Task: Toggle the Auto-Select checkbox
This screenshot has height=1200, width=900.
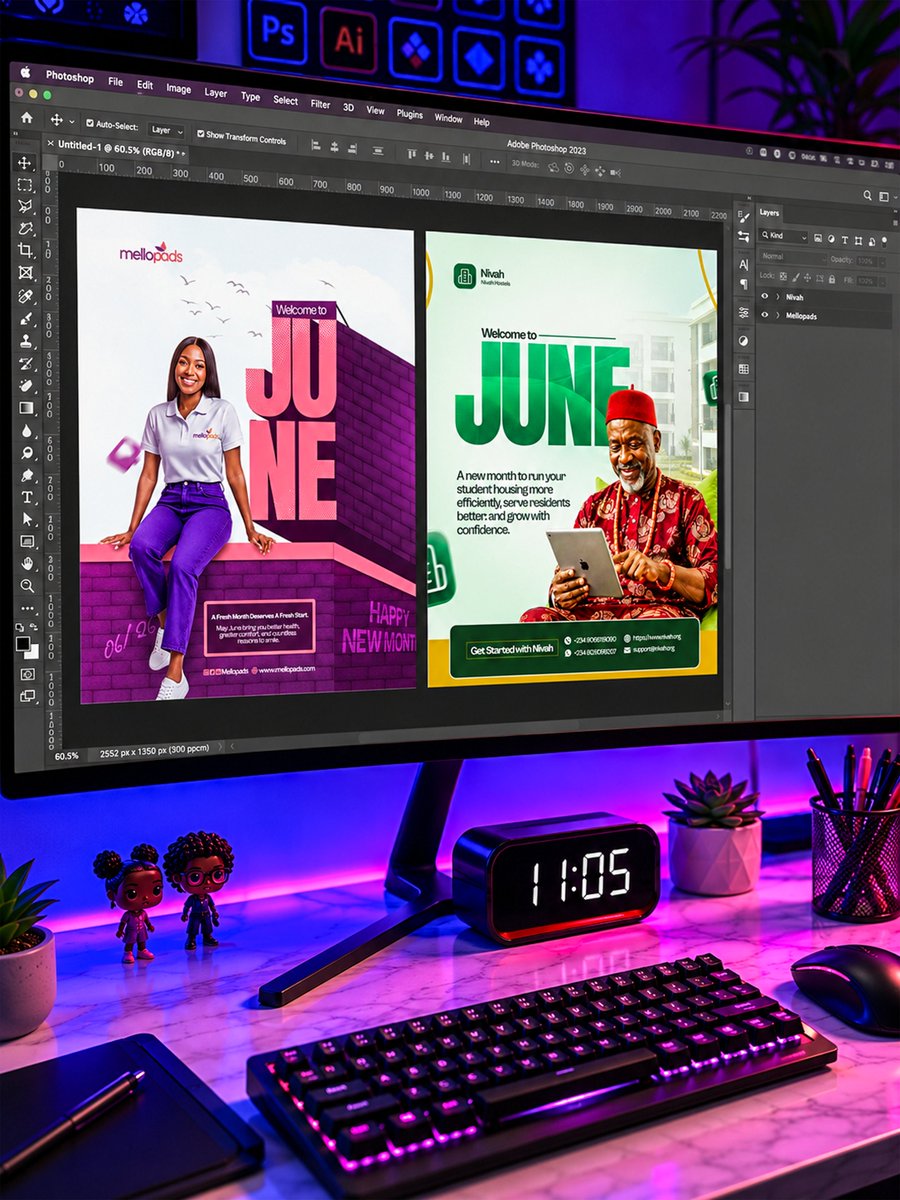Action: pos(90,123)
